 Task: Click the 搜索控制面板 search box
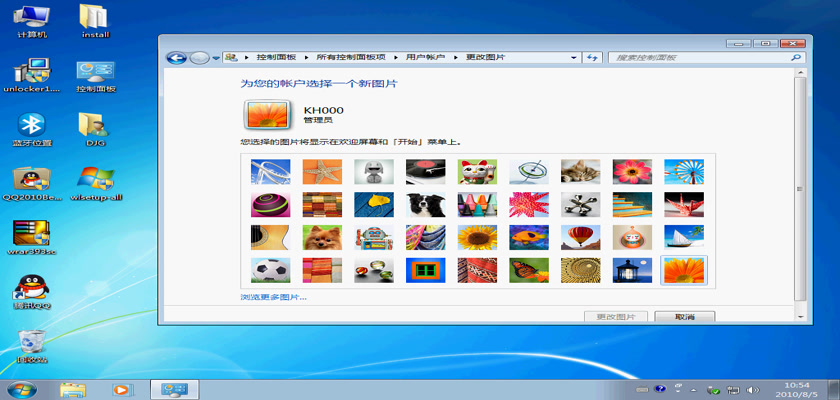click(700, 58)
